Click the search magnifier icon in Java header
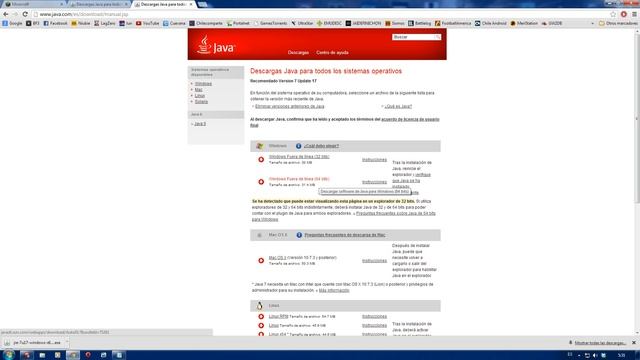This screenshot has width=640, height=360. [437, 37]
